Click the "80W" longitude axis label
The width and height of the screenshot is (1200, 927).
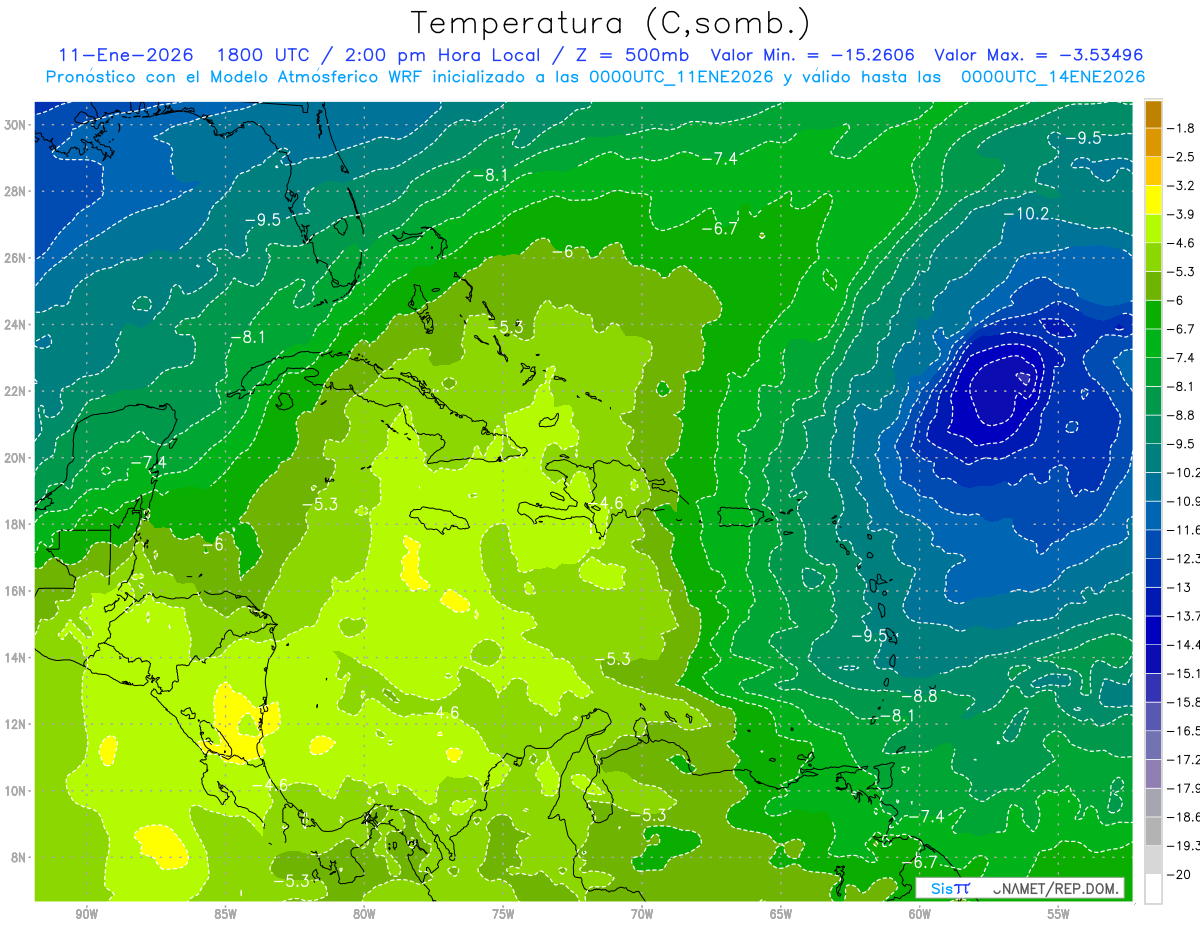[x=364, y=914]
